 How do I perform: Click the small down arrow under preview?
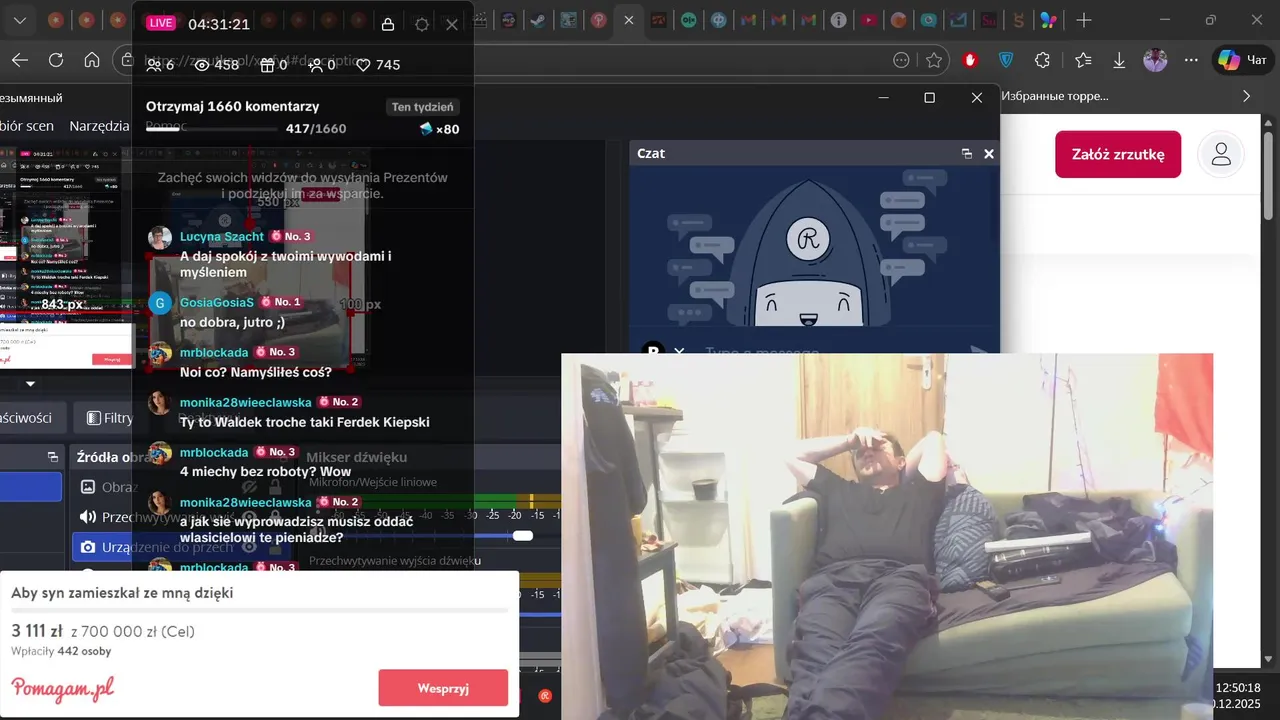point(30,383)
